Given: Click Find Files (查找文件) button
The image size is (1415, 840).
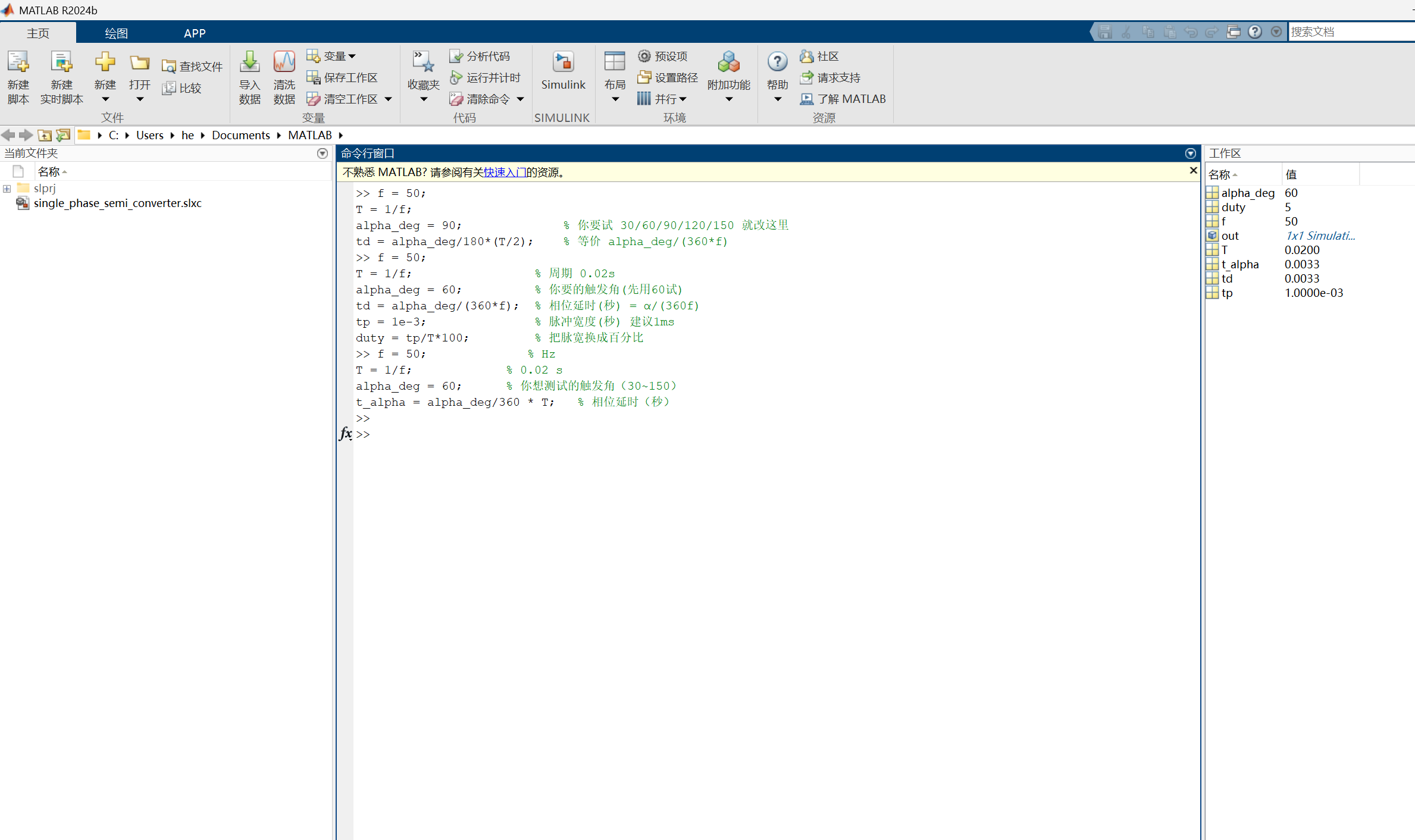Looking at the screenshot, I should coord(193,67).
